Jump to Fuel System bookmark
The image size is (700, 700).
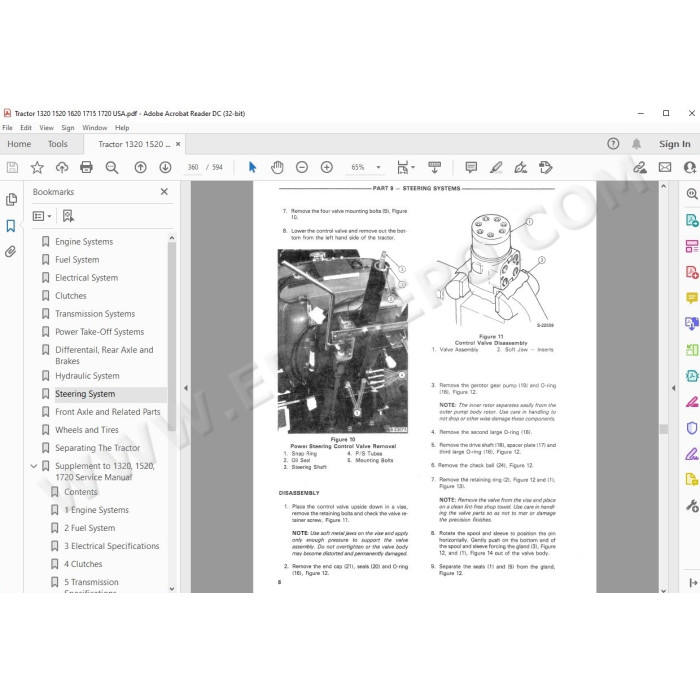pos(77,260)
